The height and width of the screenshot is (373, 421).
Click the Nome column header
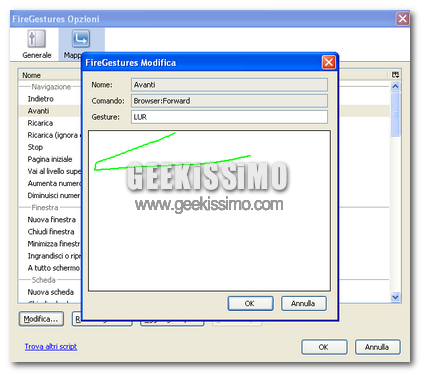50,75
